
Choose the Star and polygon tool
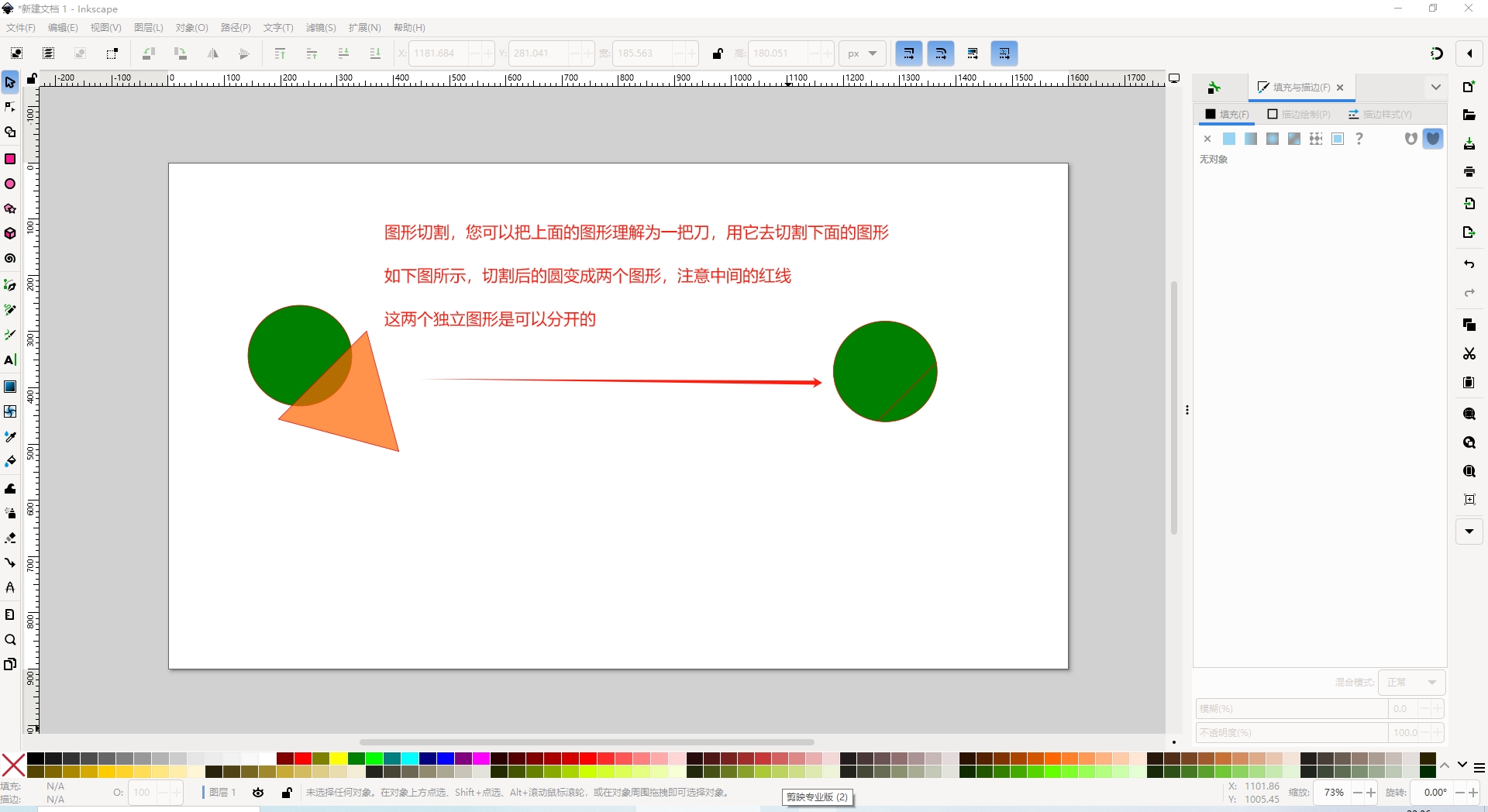click(10, 209)
